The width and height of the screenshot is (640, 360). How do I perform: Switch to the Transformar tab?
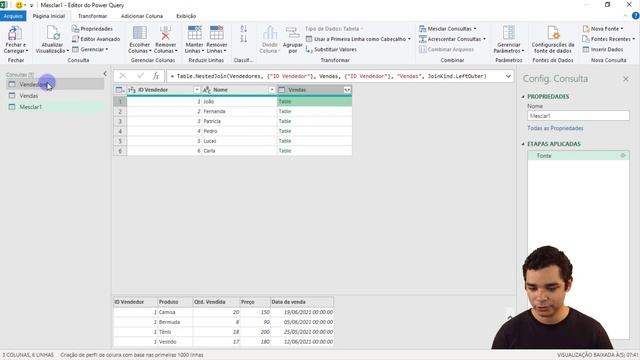tap(92, 16)
